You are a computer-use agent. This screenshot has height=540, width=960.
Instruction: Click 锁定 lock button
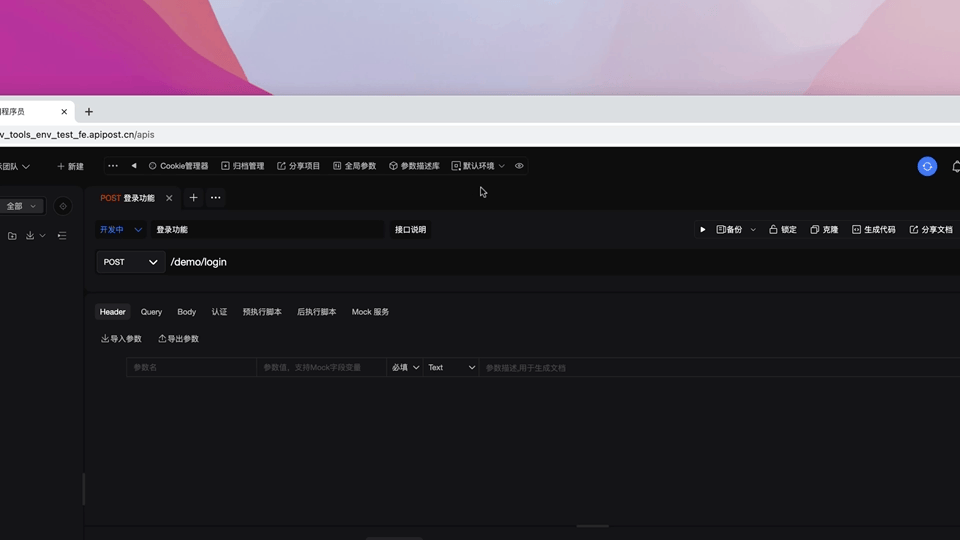coord(783,230)
